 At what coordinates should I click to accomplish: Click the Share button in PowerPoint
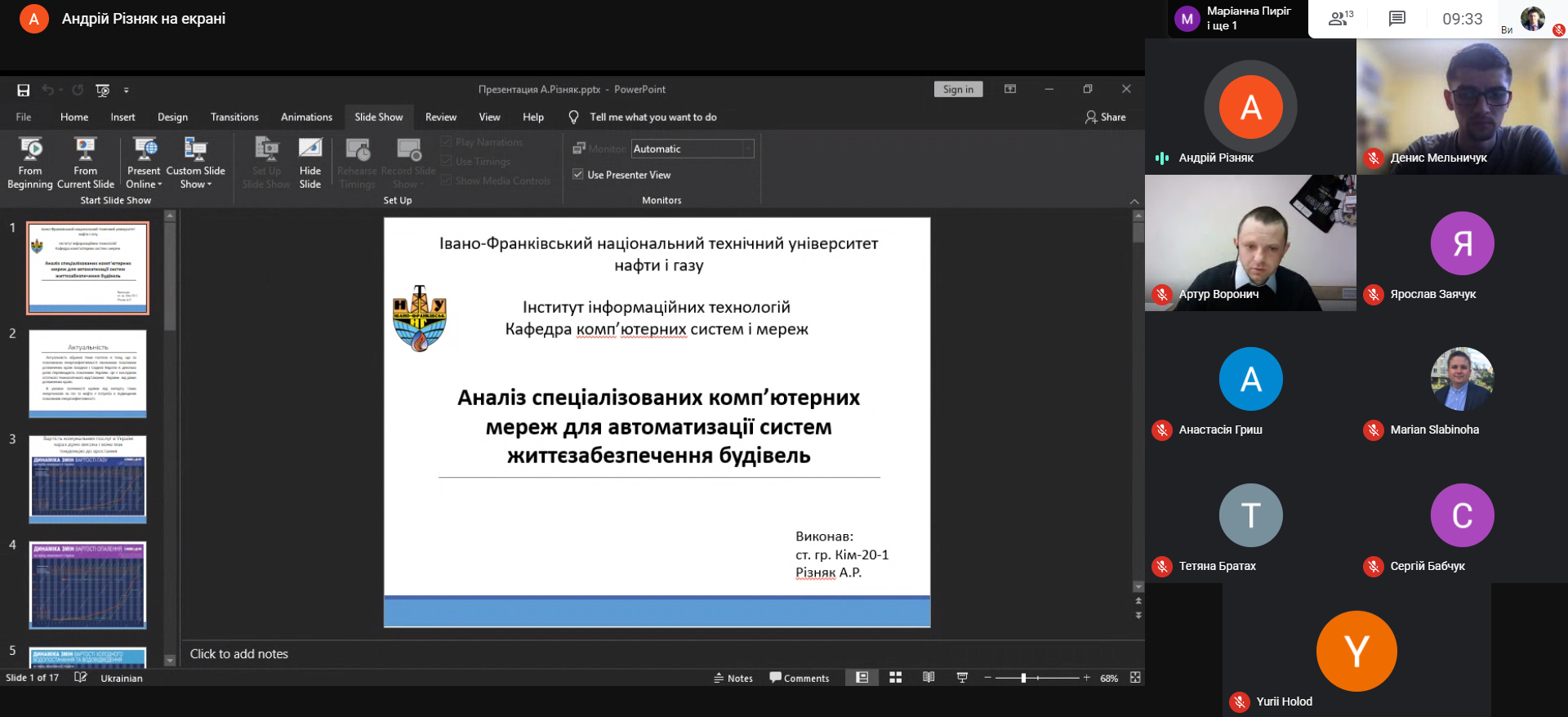coord(1105,117)
